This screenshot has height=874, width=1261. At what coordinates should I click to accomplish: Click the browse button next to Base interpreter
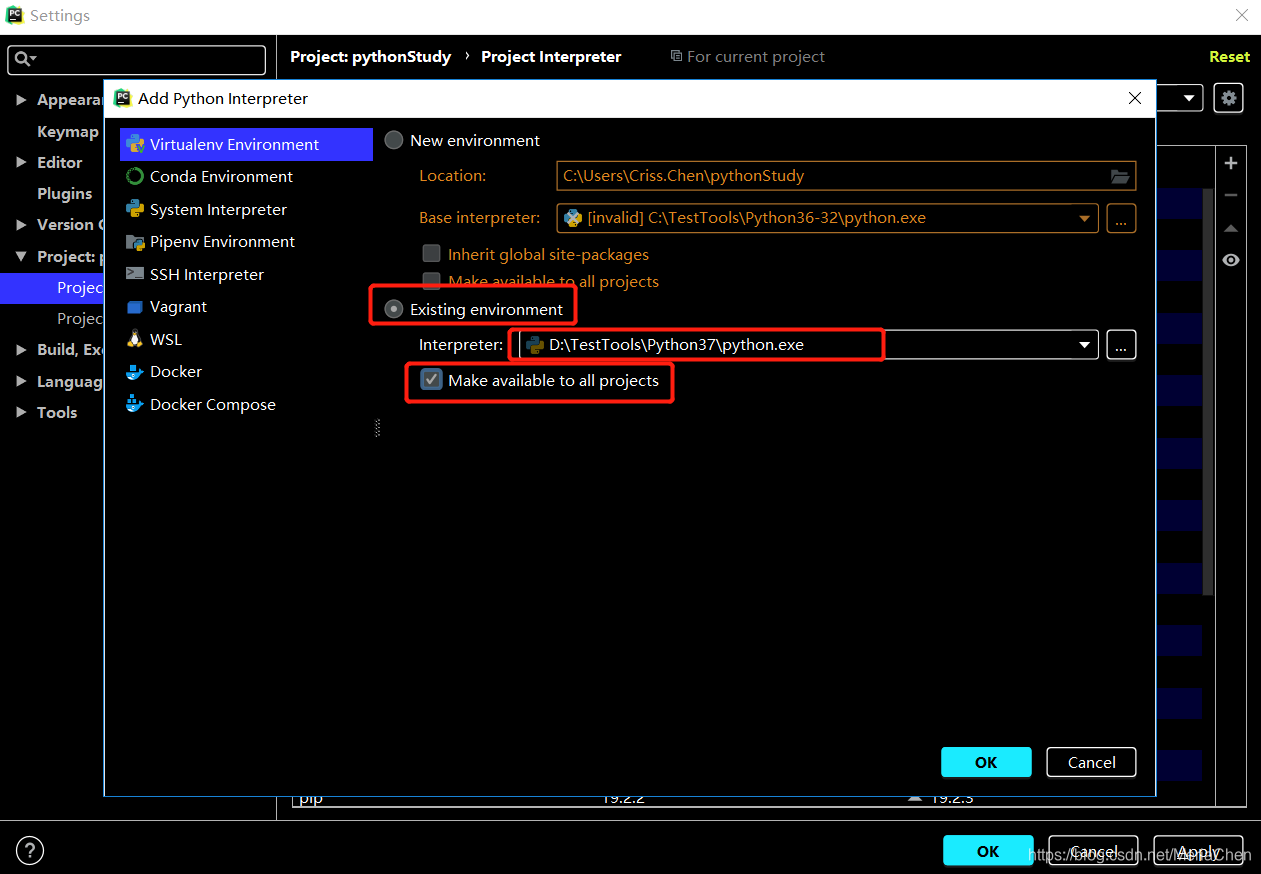tap(1121, 218)
